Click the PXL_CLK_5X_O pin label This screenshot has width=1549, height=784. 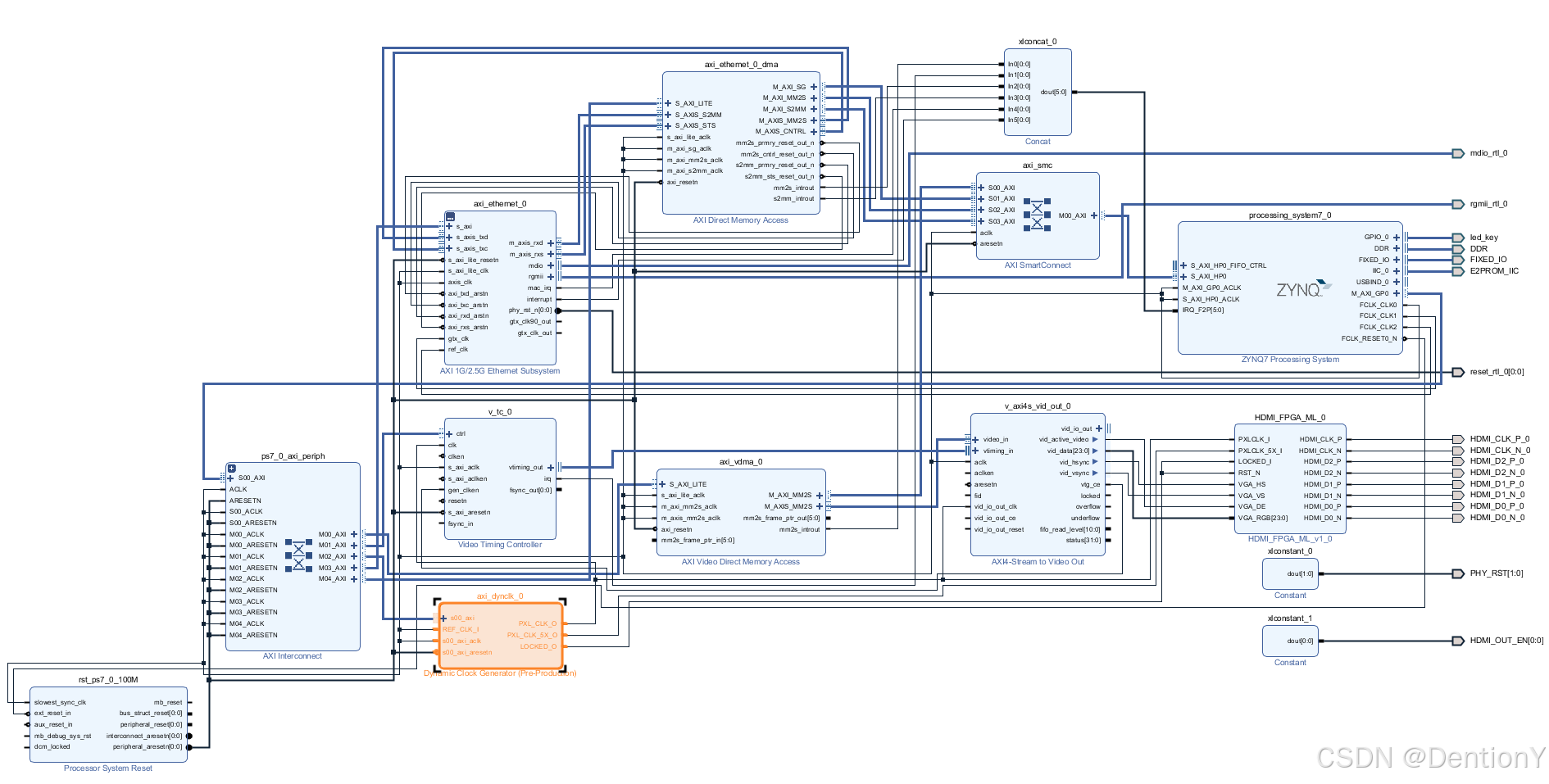pos(532,635)
